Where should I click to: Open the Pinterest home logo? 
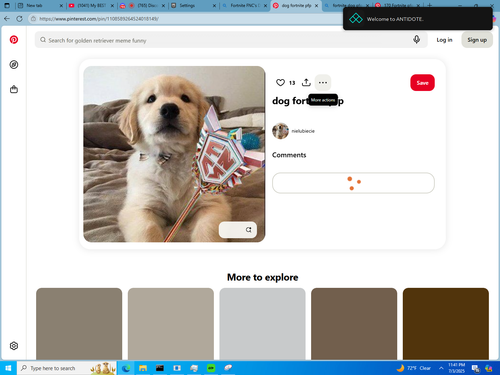pos(14,40)
